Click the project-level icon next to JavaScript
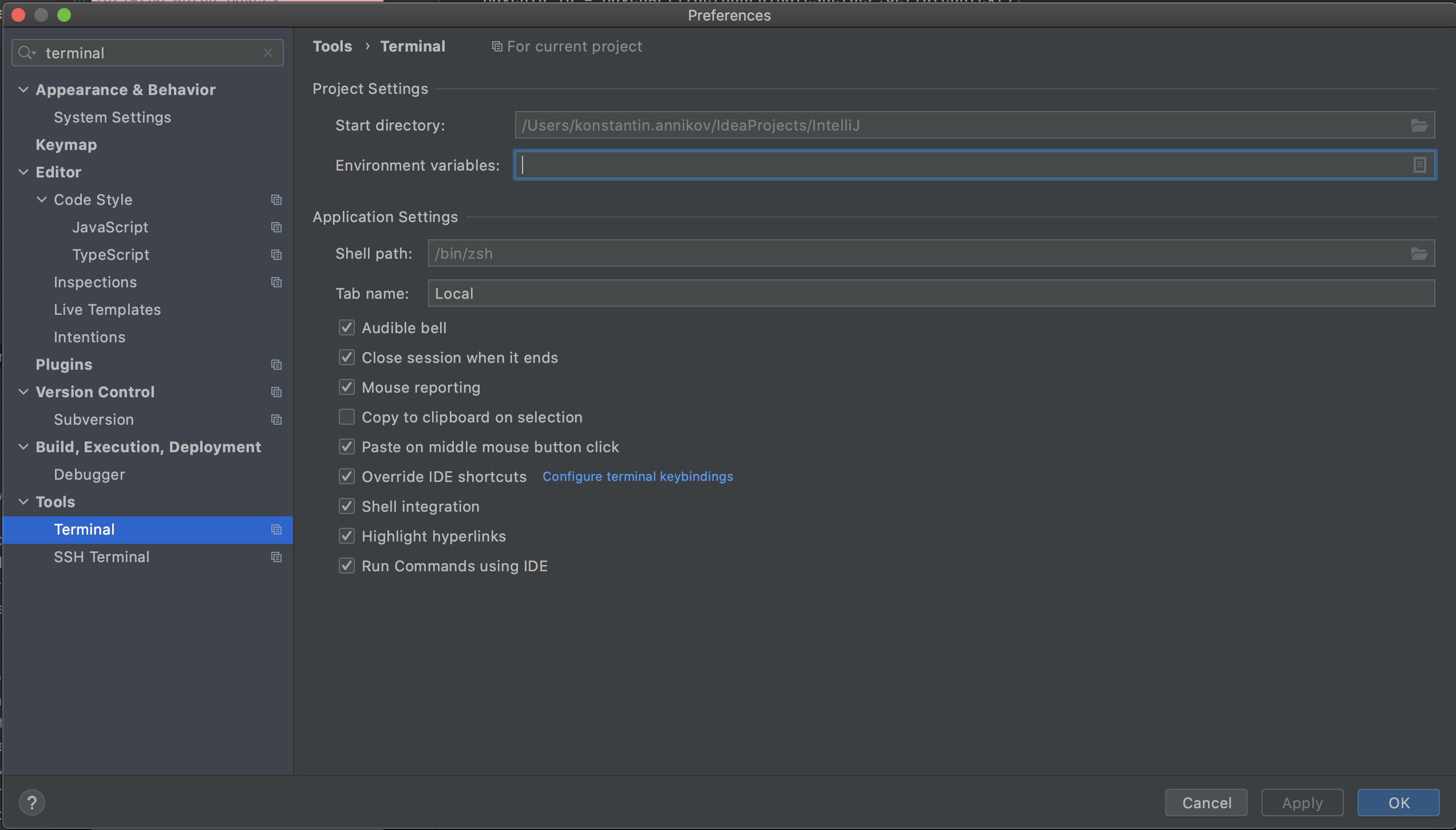The image size is (1456, 830). point(276,227)
